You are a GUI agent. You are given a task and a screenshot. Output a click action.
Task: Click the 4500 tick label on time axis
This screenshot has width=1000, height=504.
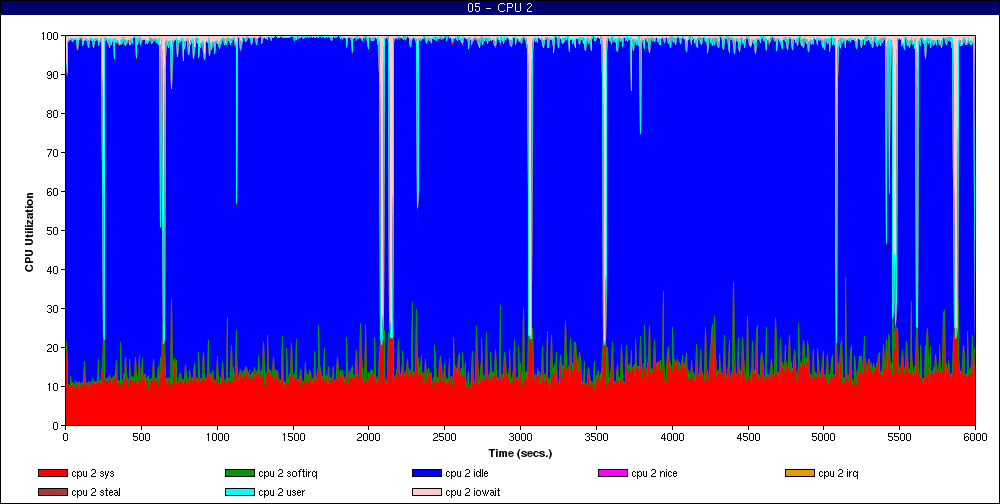748,438
